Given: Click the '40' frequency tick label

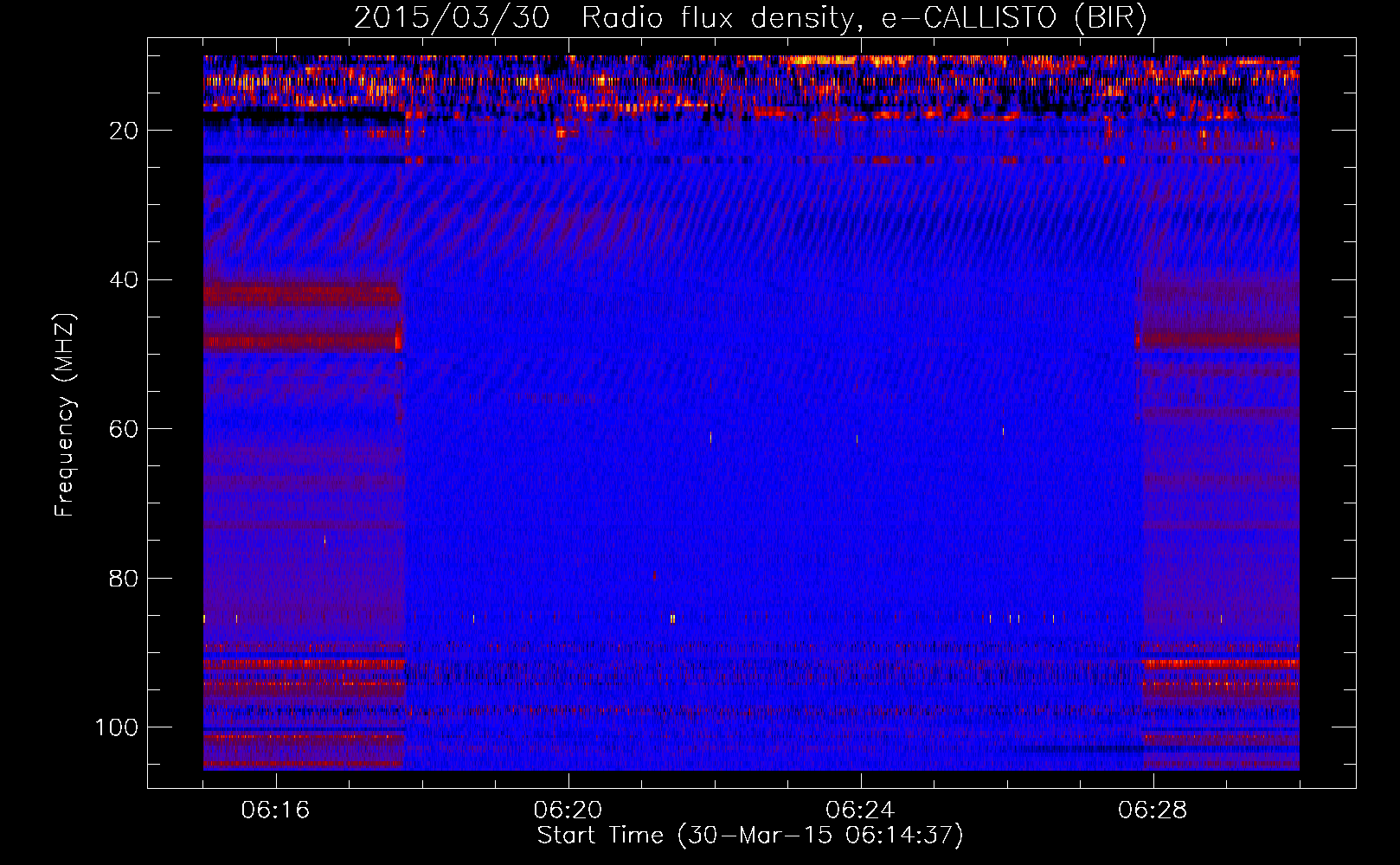Looking at the screenshot, I should click(124, 280).
